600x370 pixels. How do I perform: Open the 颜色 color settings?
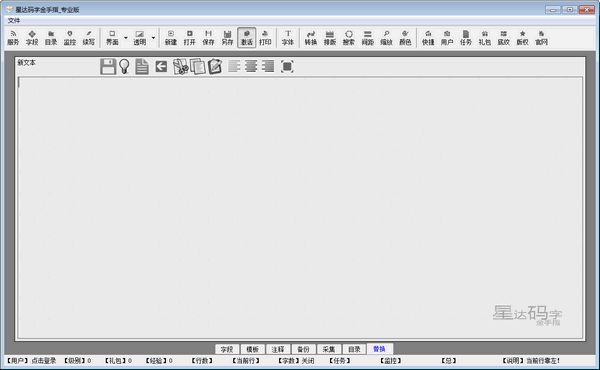(x=405, y=37)
